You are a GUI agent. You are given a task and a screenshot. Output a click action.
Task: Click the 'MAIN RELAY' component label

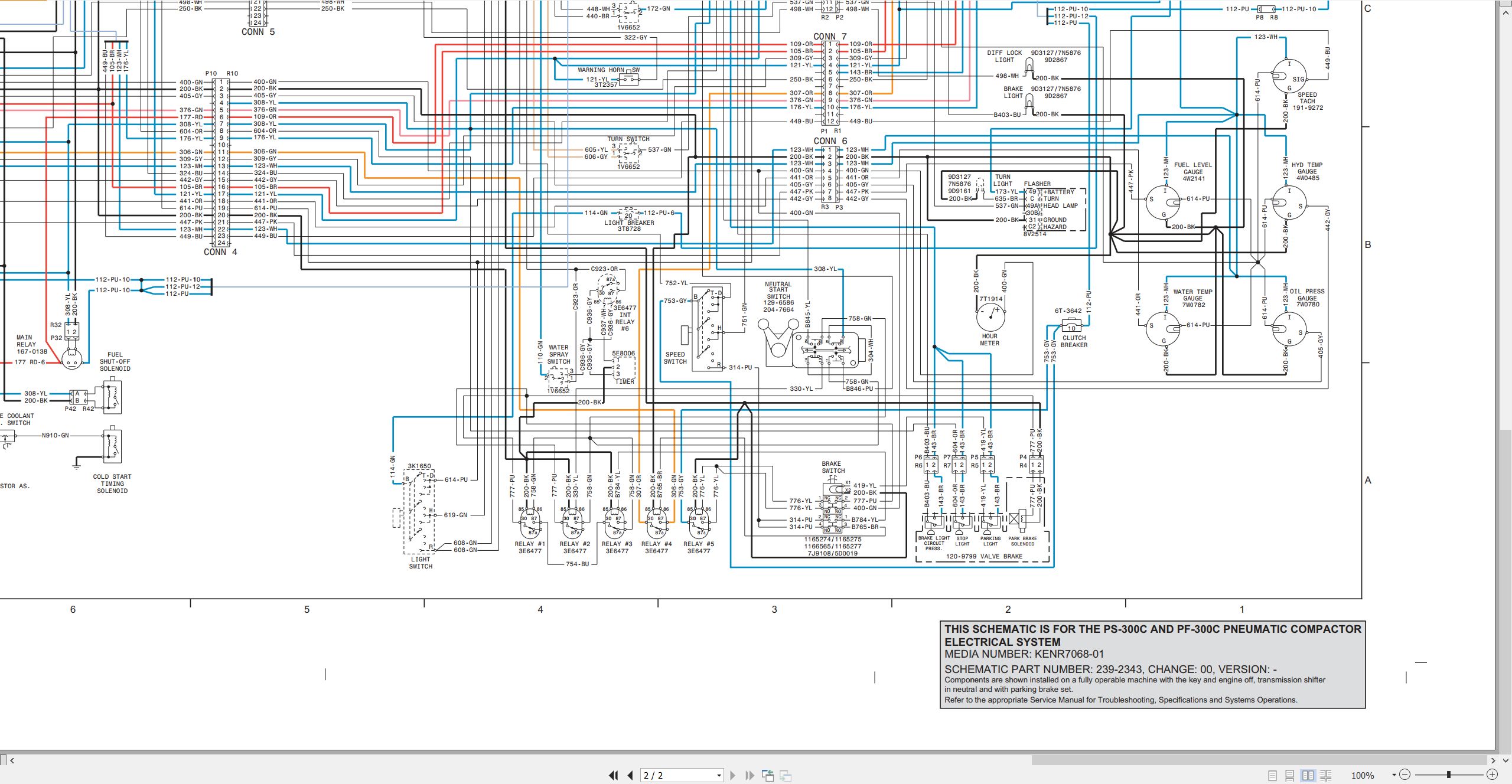pos(26,341)
